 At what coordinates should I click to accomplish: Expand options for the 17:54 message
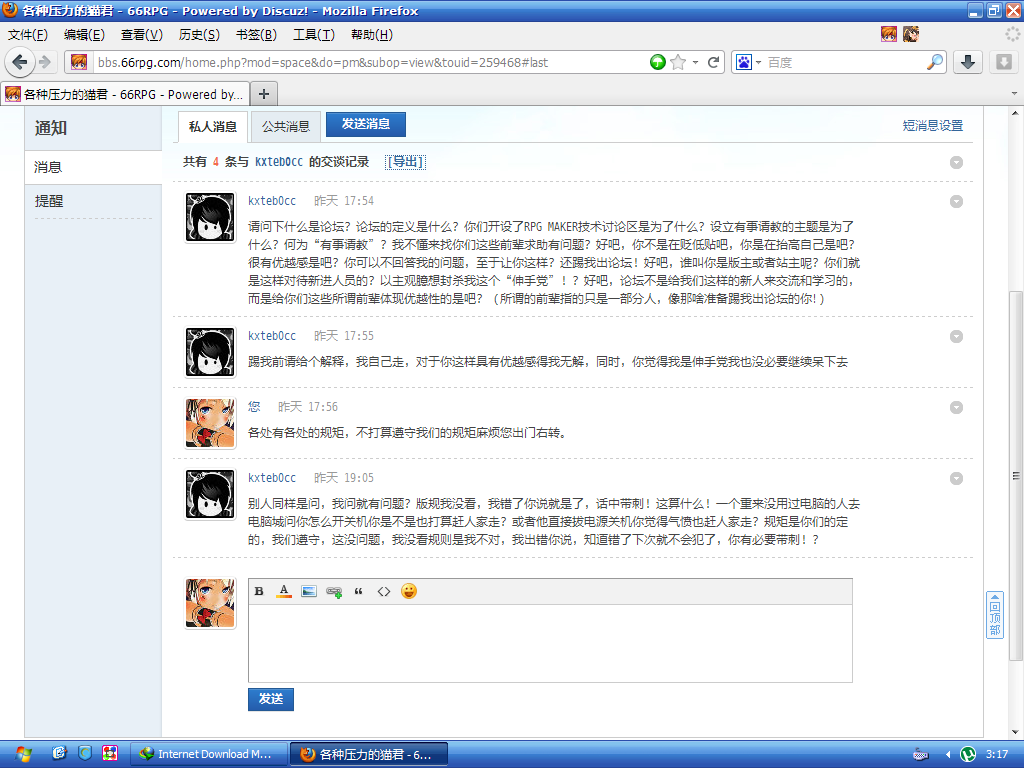point(956,202)
